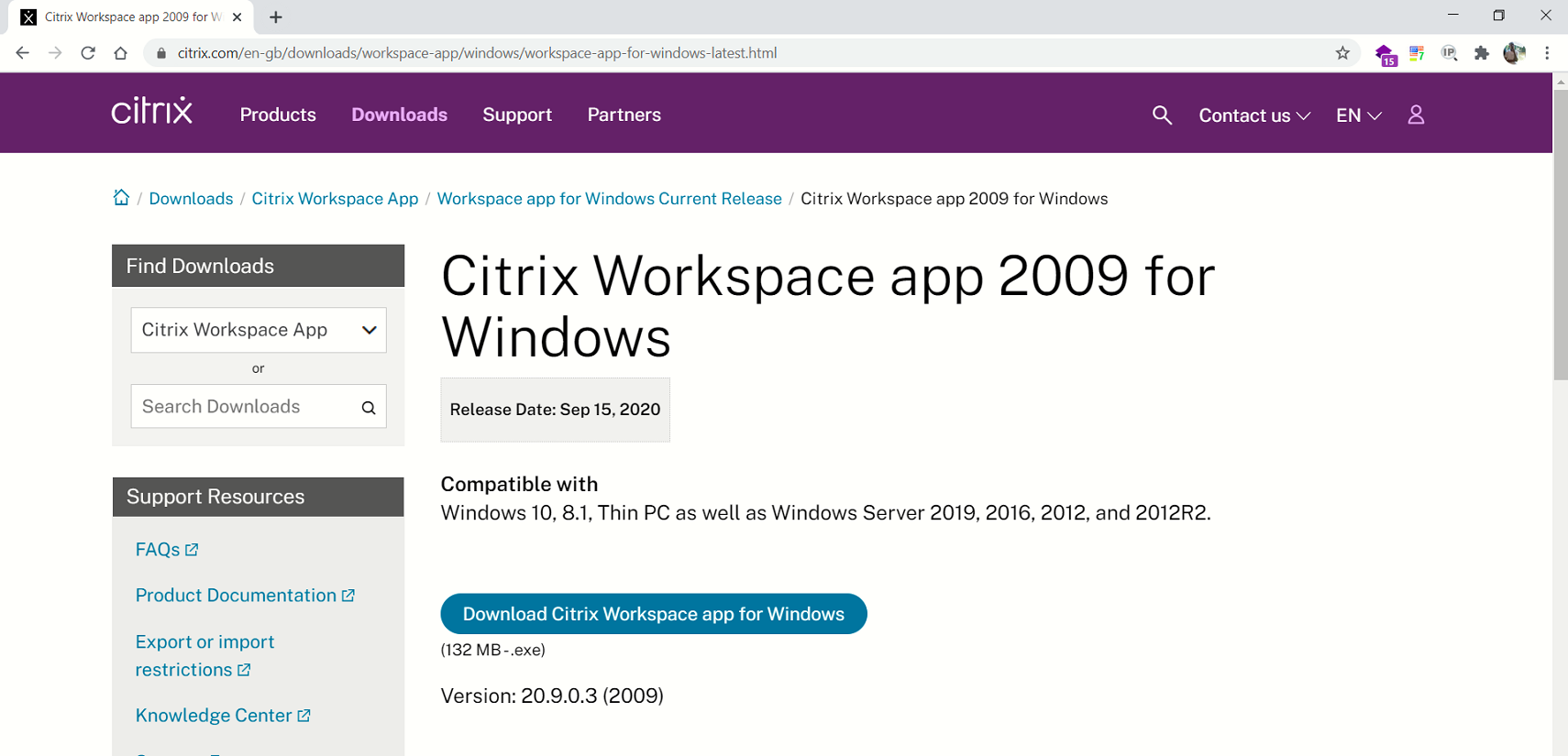Click the scrollbar up arrow
The image size is (1568, 756).
pyautogui.click(x=1561, y=82)
